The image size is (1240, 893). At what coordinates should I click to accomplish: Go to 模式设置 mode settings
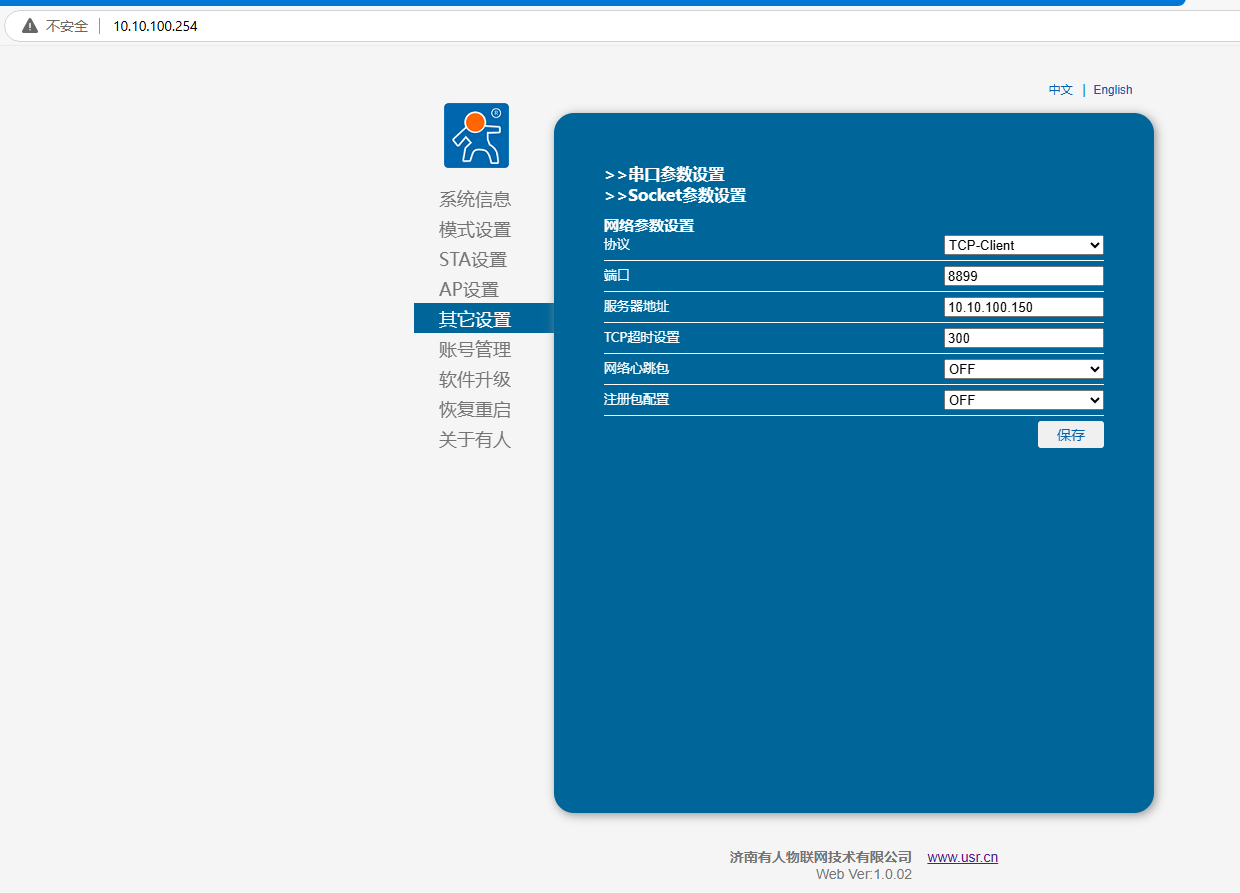[475, 230]
